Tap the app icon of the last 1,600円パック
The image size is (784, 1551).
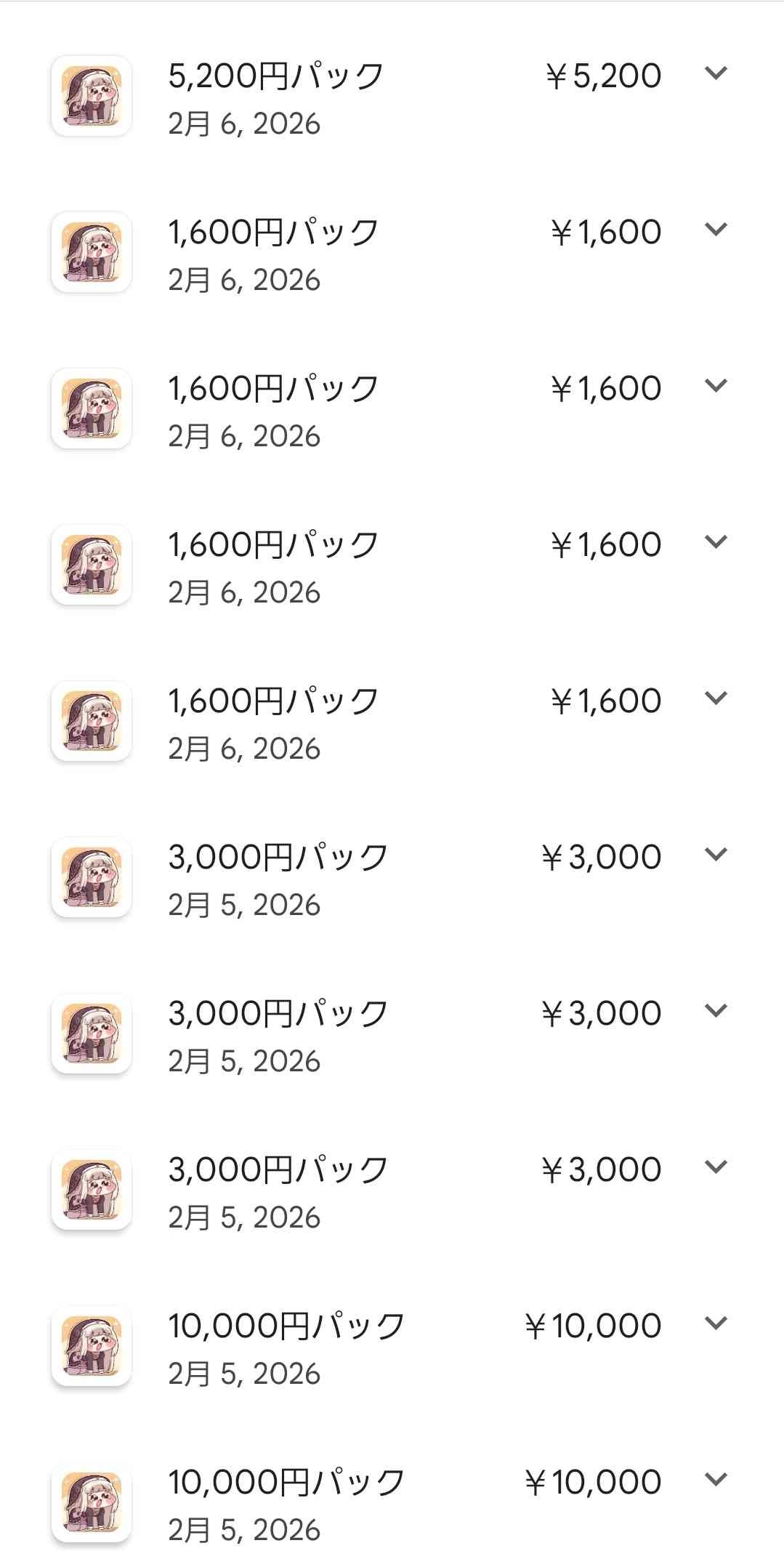(92, 721)
